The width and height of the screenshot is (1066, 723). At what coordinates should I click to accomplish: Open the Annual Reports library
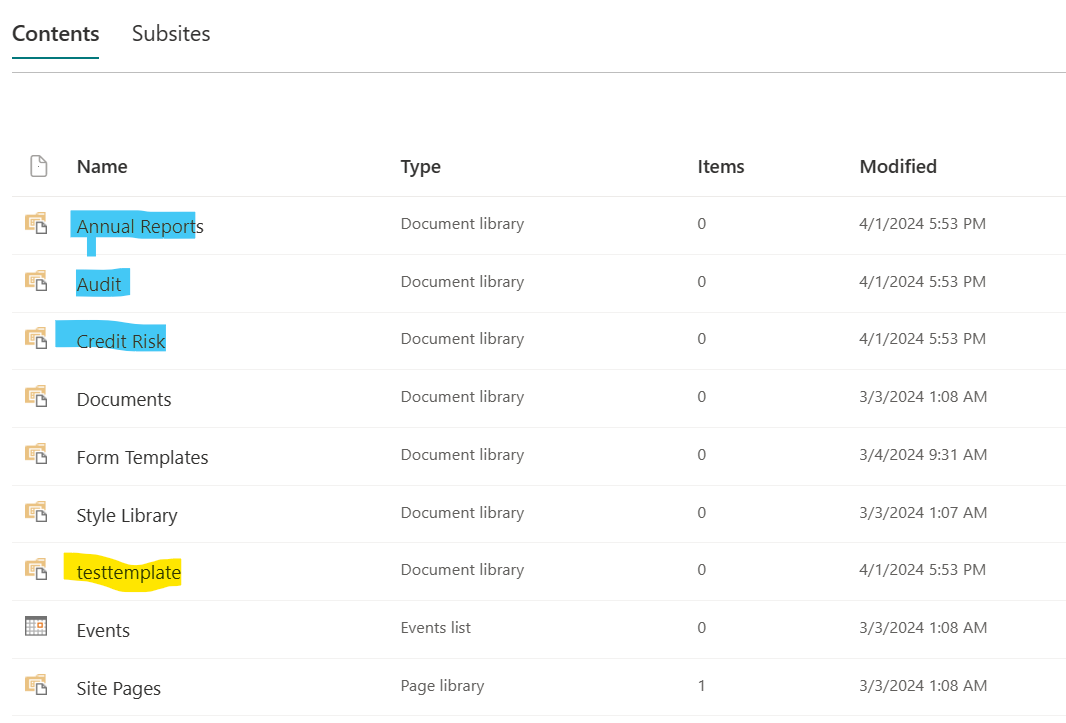click(x=140, y=226)
